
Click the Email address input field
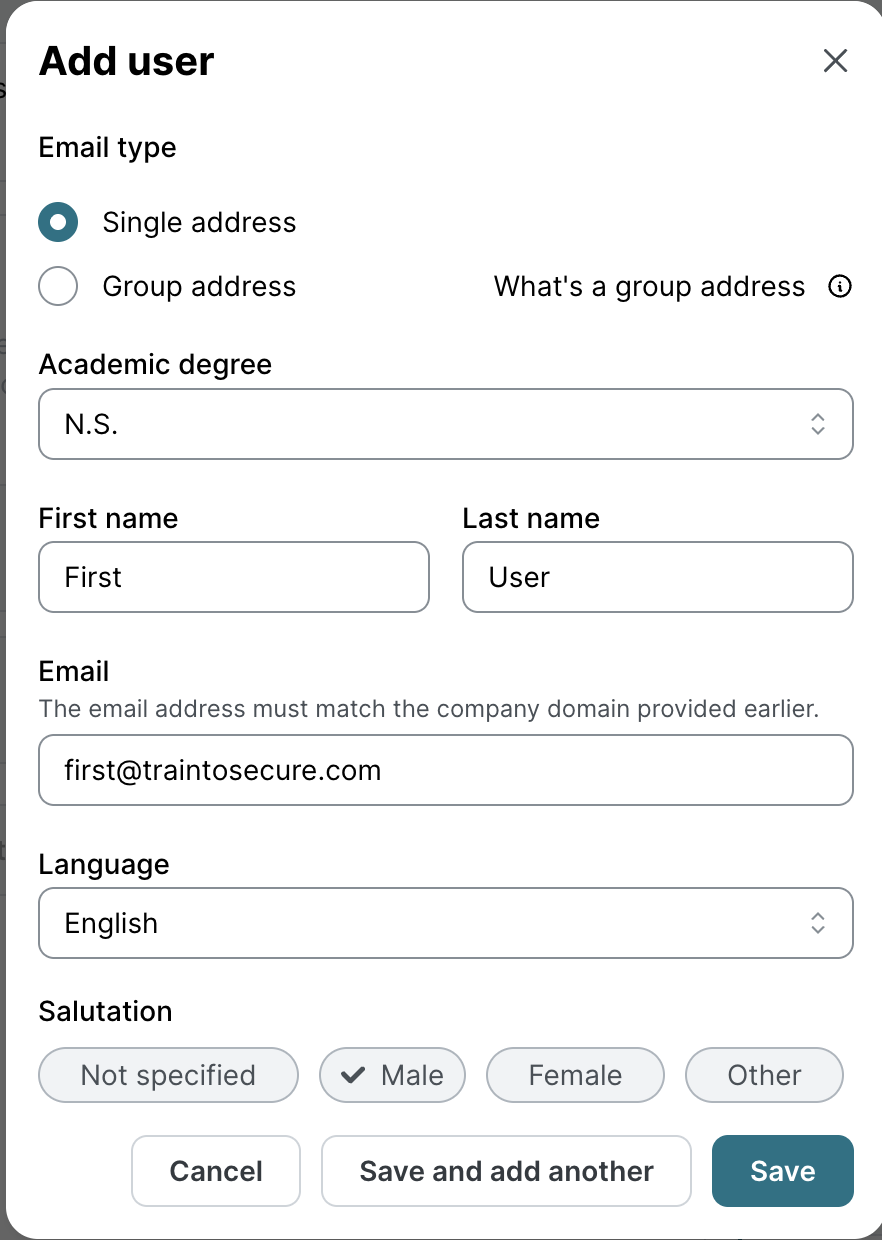click(445, 770)
